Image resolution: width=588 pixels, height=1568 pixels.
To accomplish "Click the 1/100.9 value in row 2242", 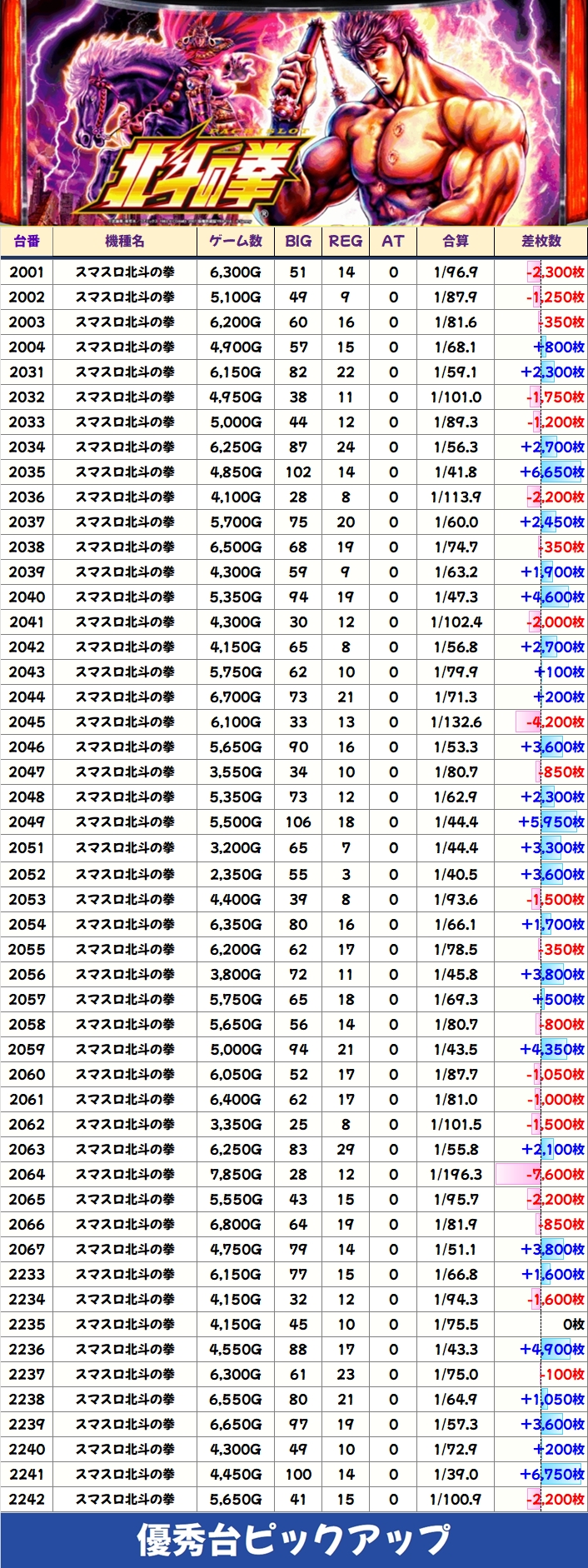I will 456,1499.
